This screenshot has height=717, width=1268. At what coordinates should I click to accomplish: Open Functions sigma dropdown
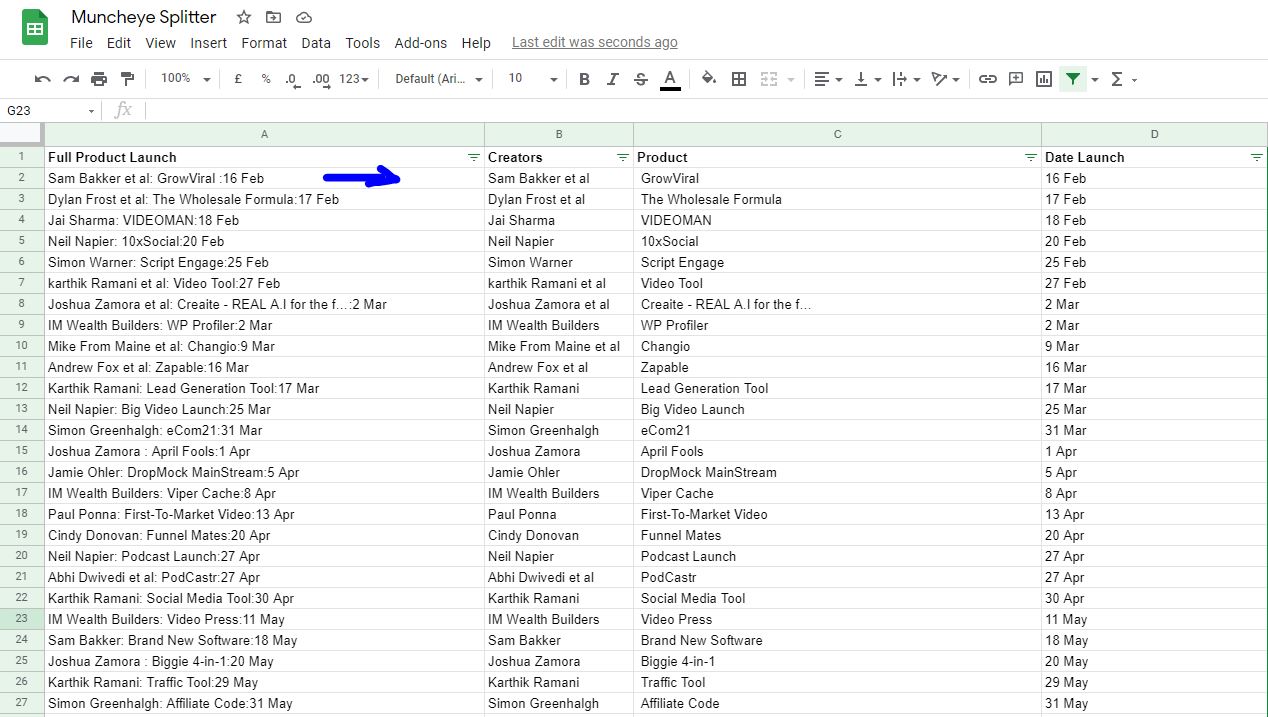coord(1124,79)
